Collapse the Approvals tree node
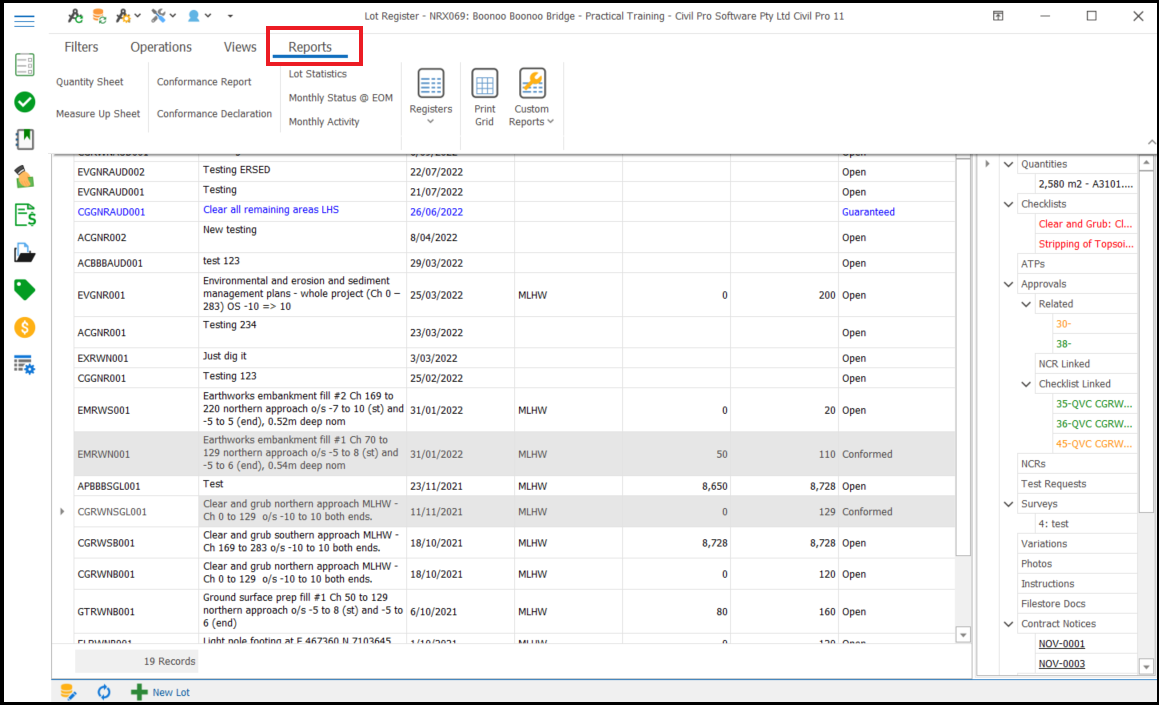Screen dimensions: 1159x705 click(x=1008, y=284)
